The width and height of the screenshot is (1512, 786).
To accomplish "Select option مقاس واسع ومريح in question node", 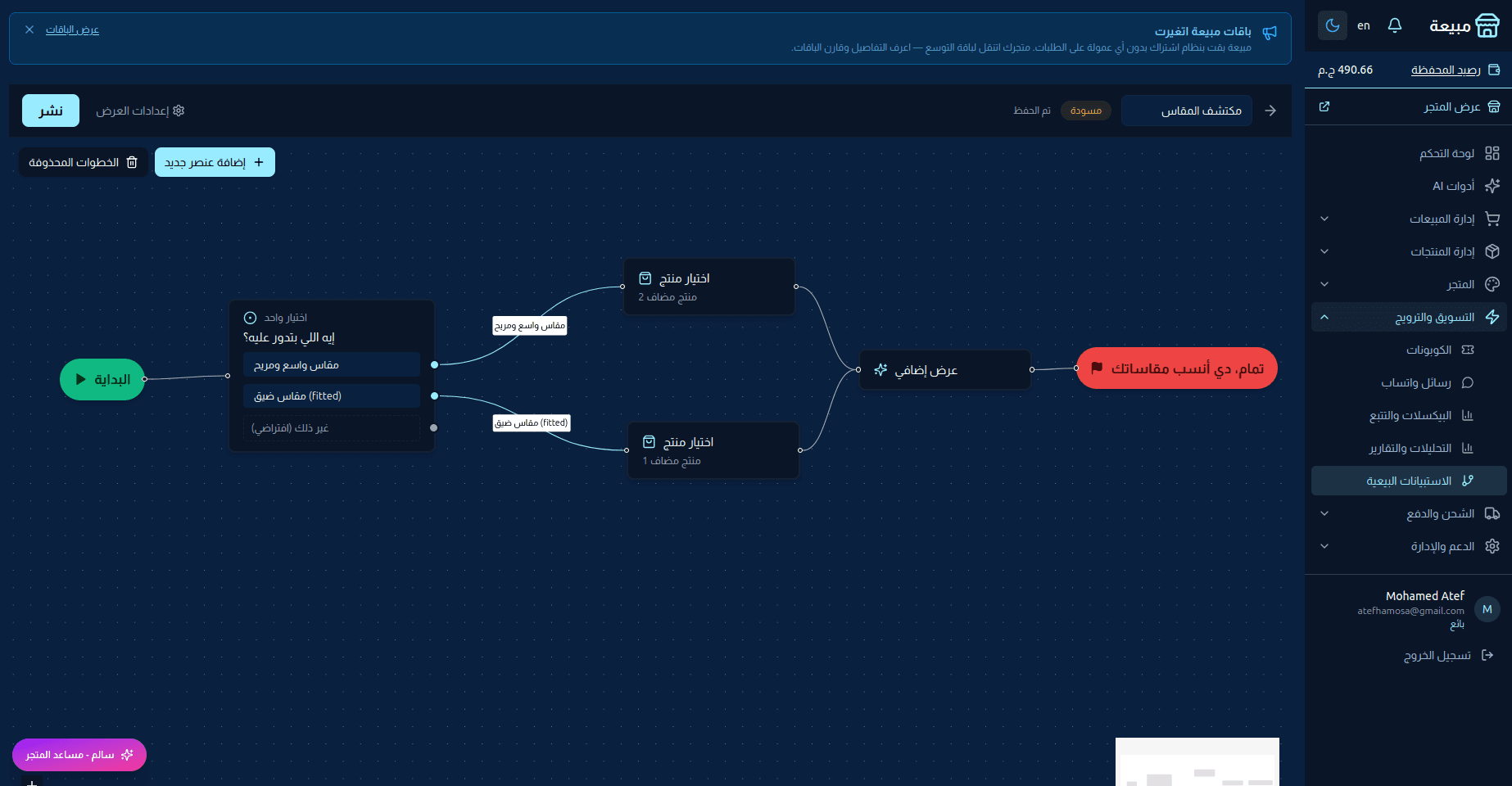I will tap(332, 364).
